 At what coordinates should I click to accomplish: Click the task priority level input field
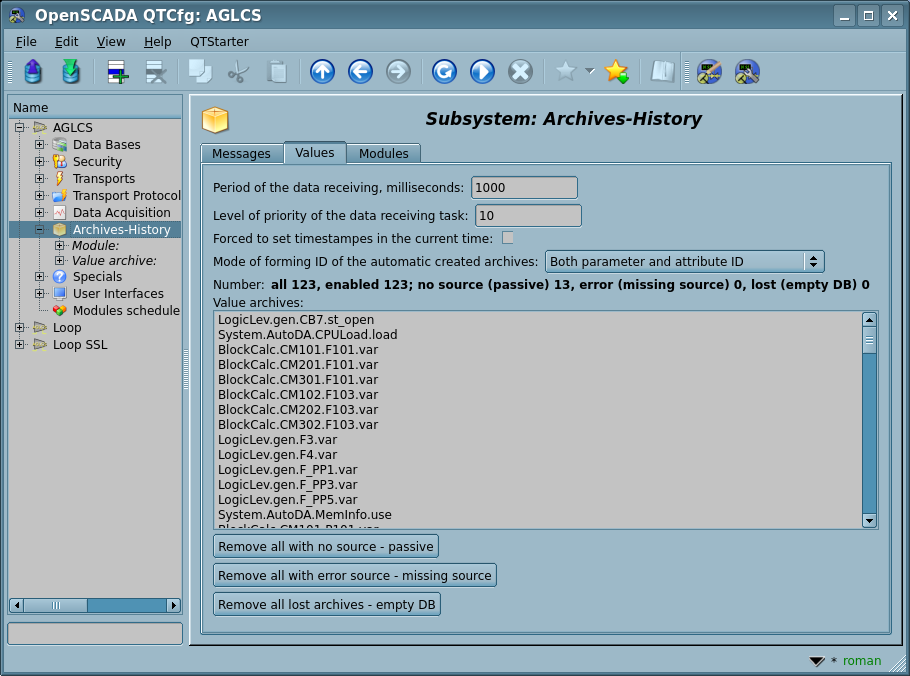pos(528,215)
